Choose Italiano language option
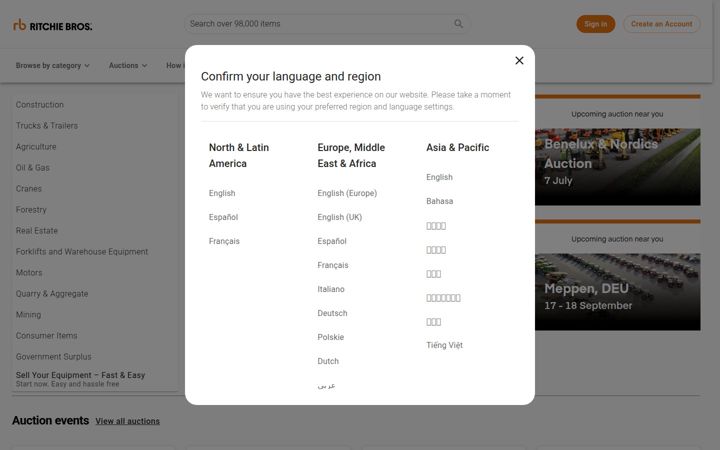The height and width of the screenshot is (450, 720). 331,289
